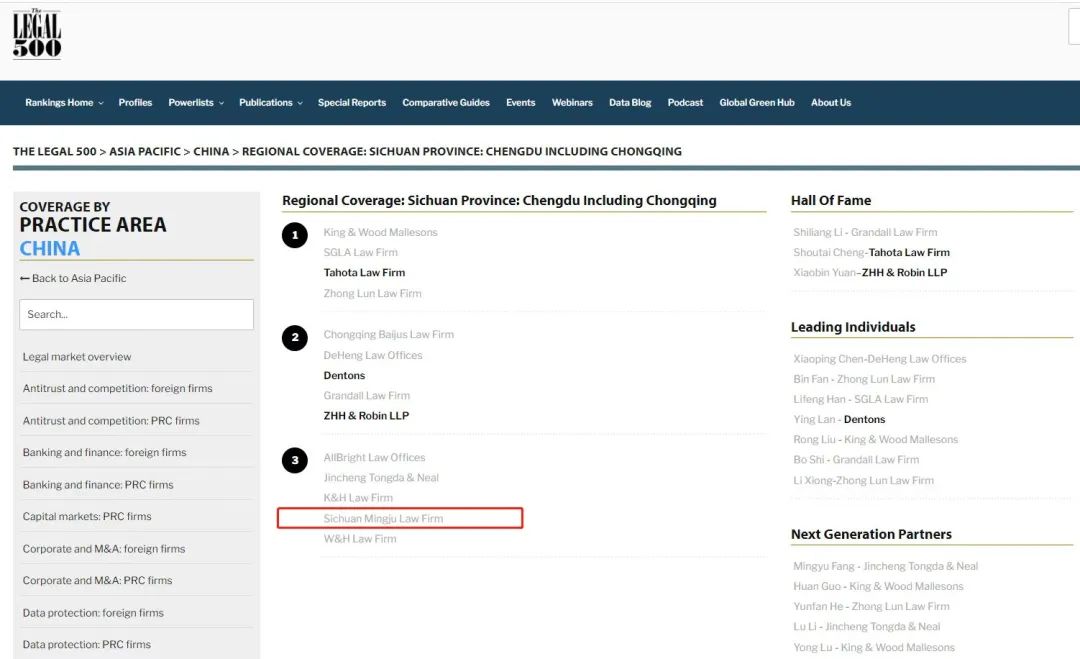The image size is (1080, 659).
Task: Select Legal market overview in sidebar
Action: coord(77,357)
